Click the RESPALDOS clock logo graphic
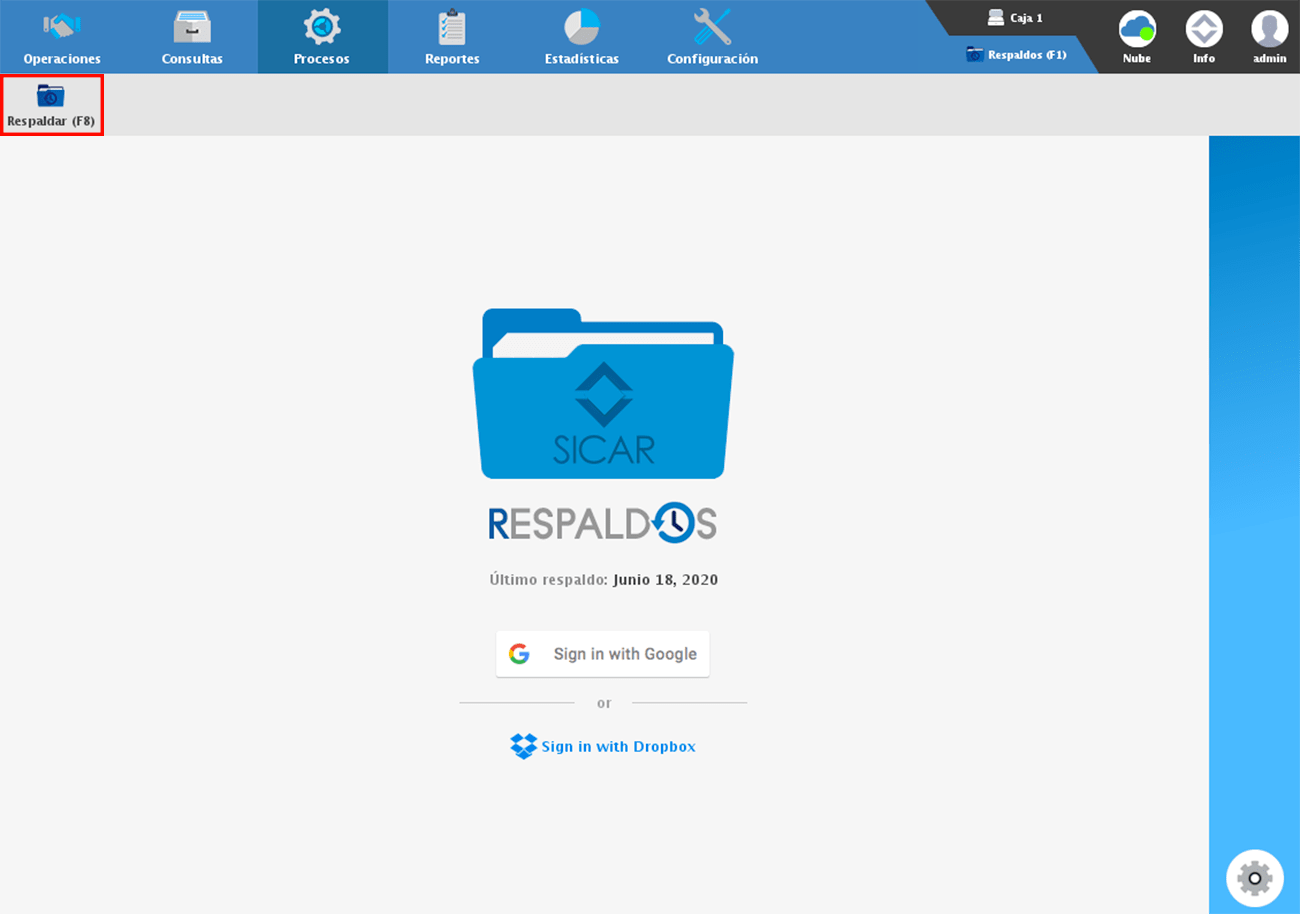The height and width of the screenshot is (914, 1300). (x=602, y=521)
